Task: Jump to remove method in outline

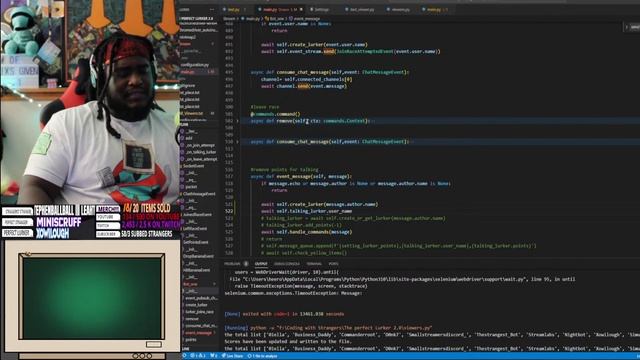Action: 192,318
